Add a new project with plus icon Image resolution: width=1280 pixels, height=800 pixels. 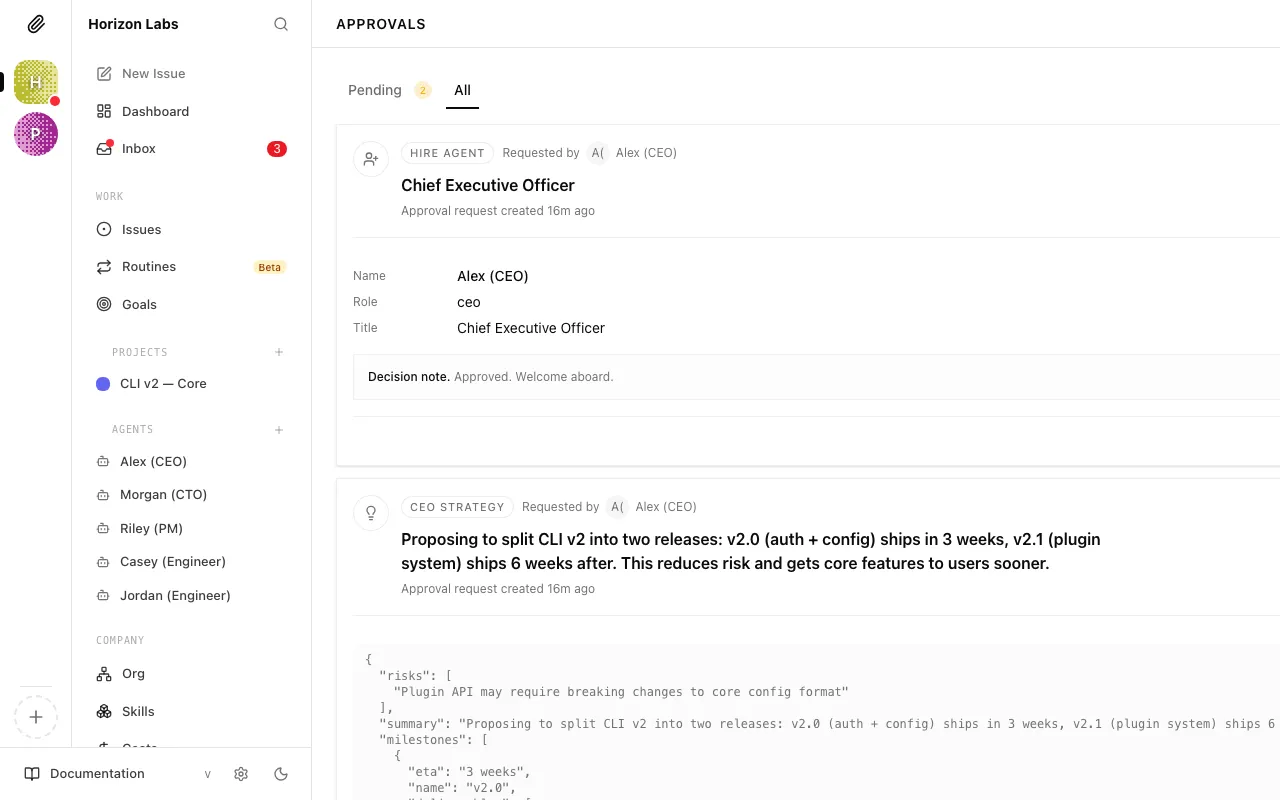279,352
